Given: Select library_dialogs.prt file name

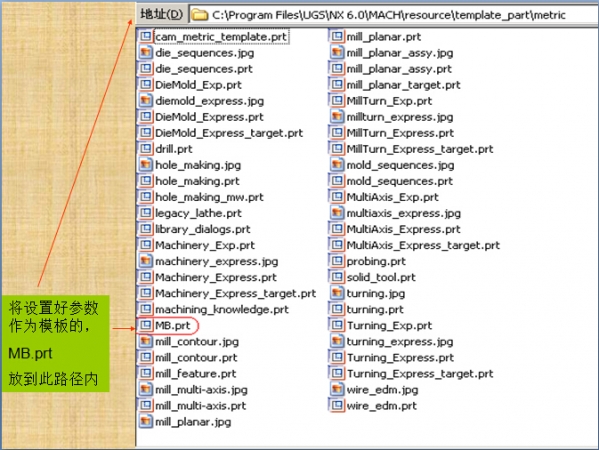Looking at the screenshot, I should 202,229.
